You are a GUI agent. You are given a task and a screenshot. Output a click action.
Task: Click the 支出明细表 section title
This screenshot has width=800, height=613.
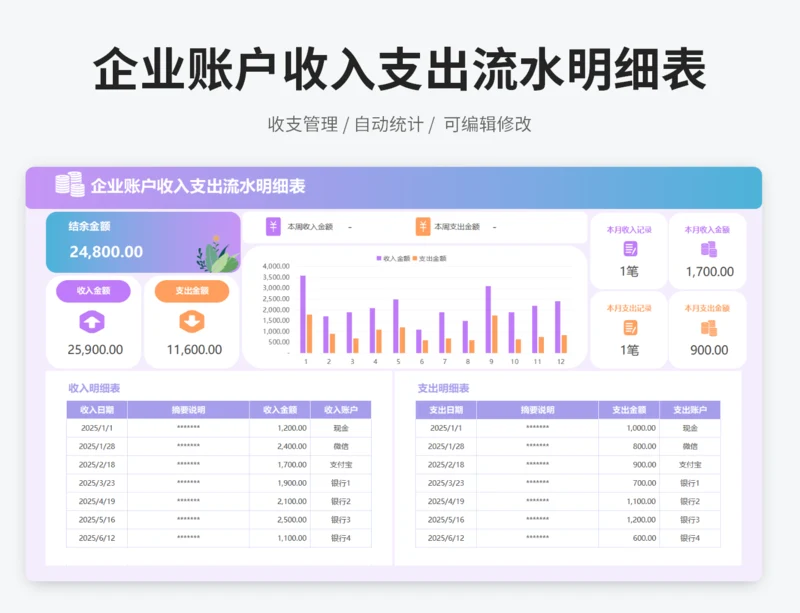click(x=443, y=388)
